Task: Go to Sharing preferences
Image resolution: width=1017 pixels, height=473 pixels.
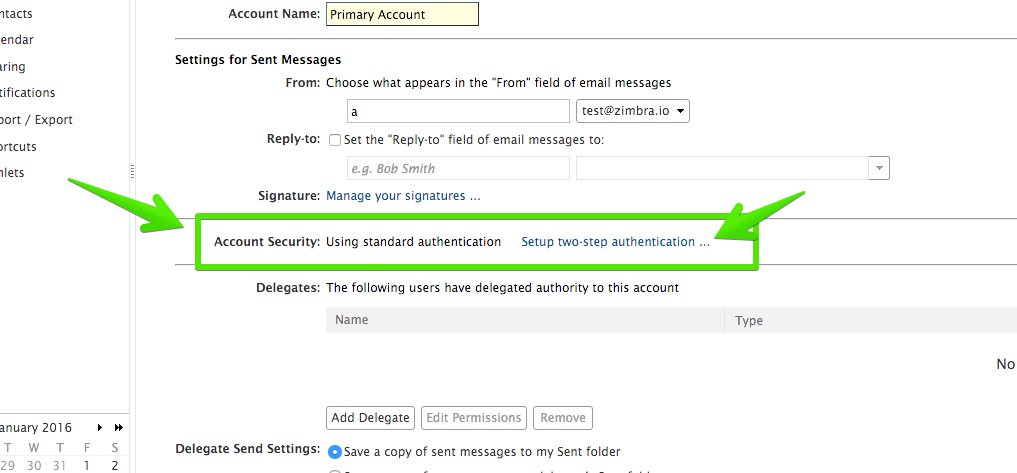Action: pos(14,67)
